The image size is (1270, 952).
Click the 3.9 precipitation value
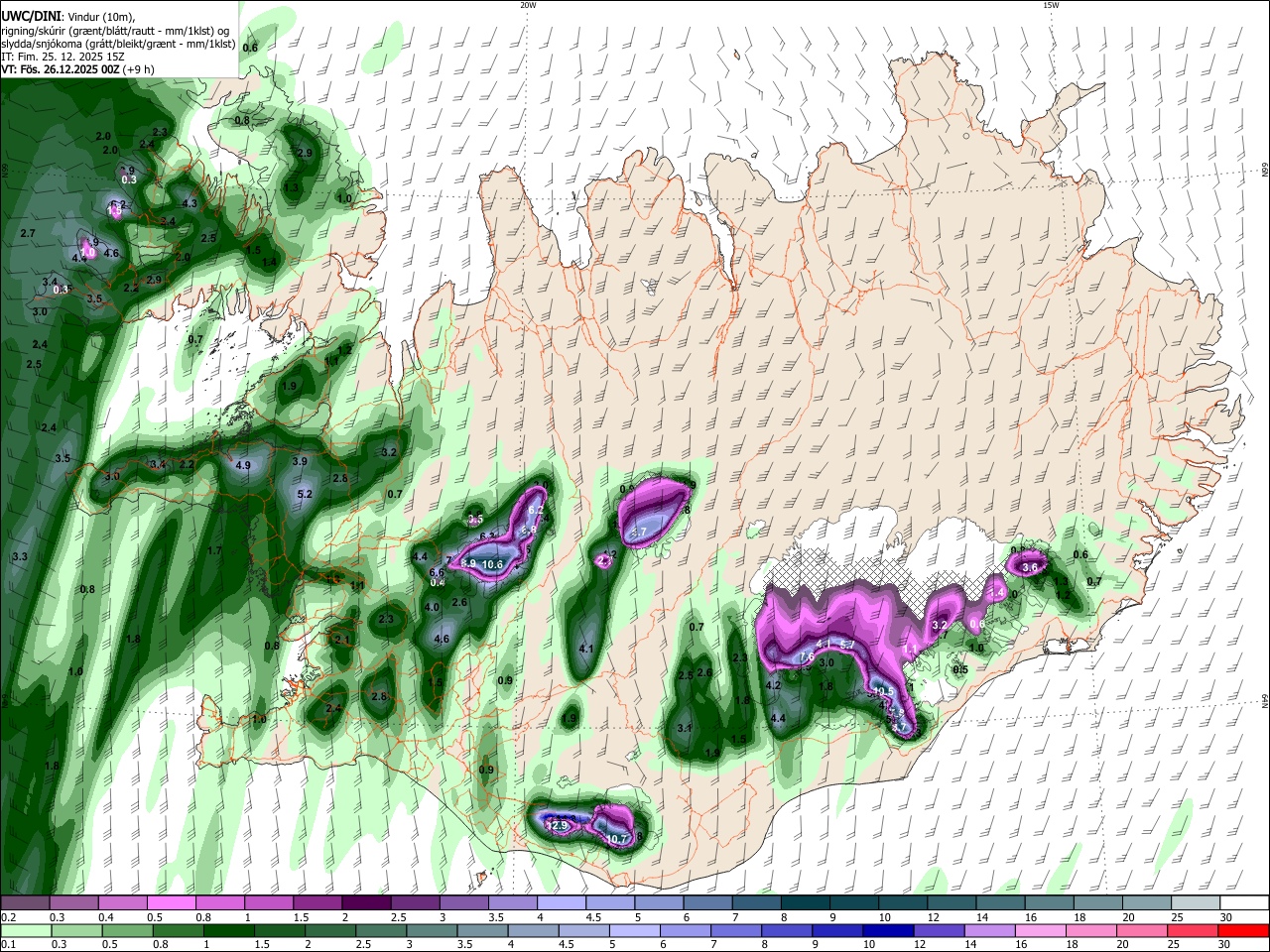[x=300, y=461]
